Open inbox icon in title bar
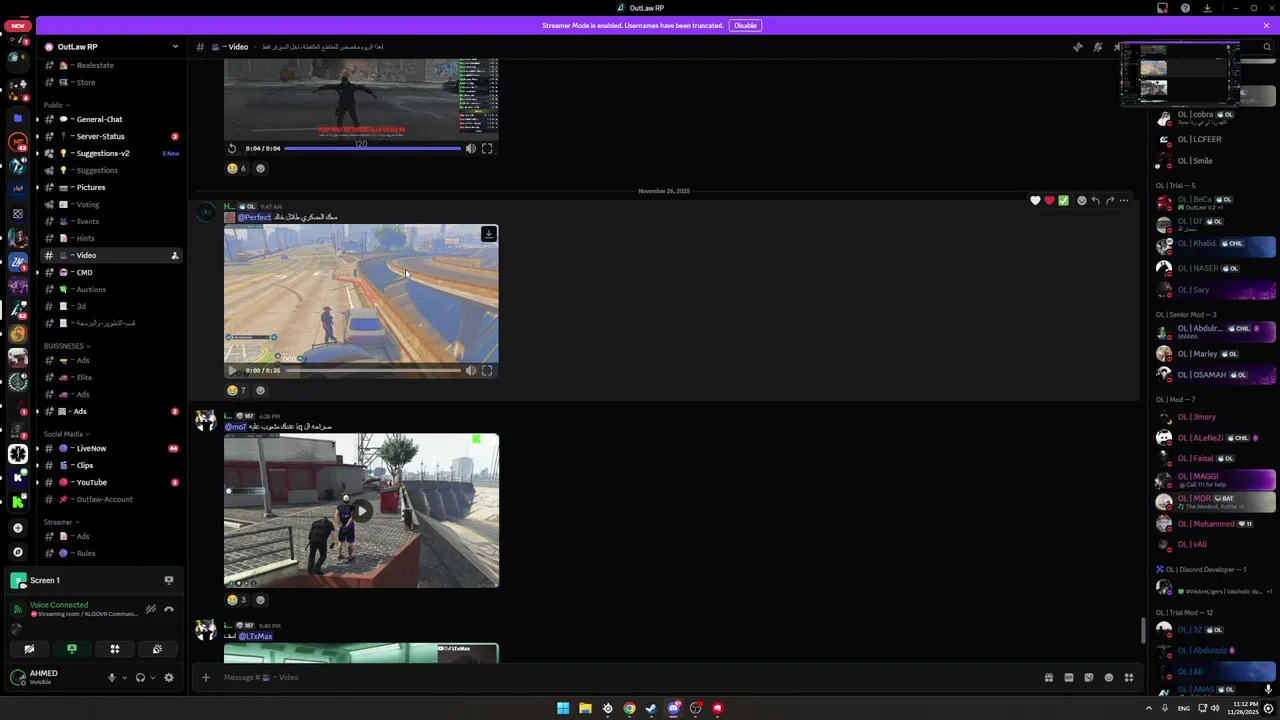 pyautogui.click(x=1162, y=8)
